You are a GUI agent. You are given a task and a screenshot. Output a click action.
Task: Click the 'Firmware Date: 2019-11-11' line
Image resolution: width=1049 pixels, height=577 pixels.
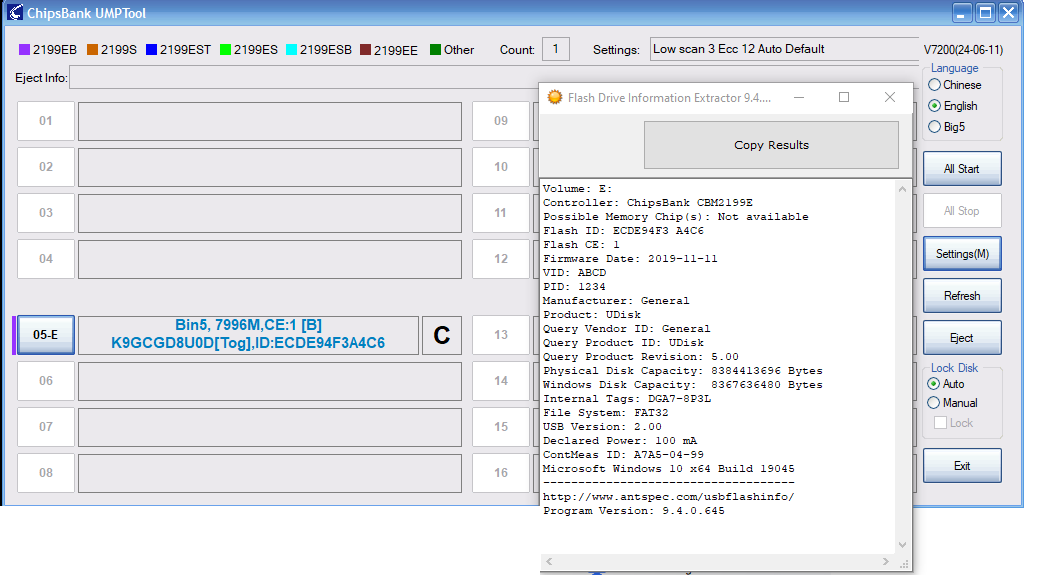[x=630, y=259]
